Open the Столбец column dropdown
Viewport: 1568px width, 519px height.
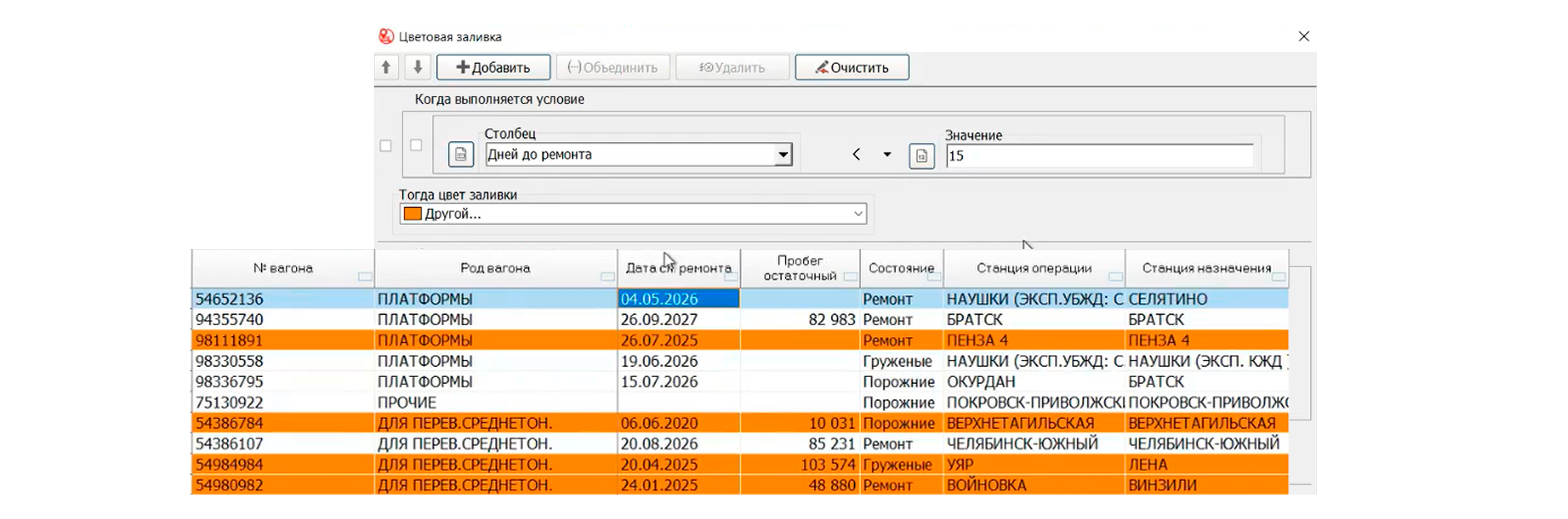[x=783, y=154]
